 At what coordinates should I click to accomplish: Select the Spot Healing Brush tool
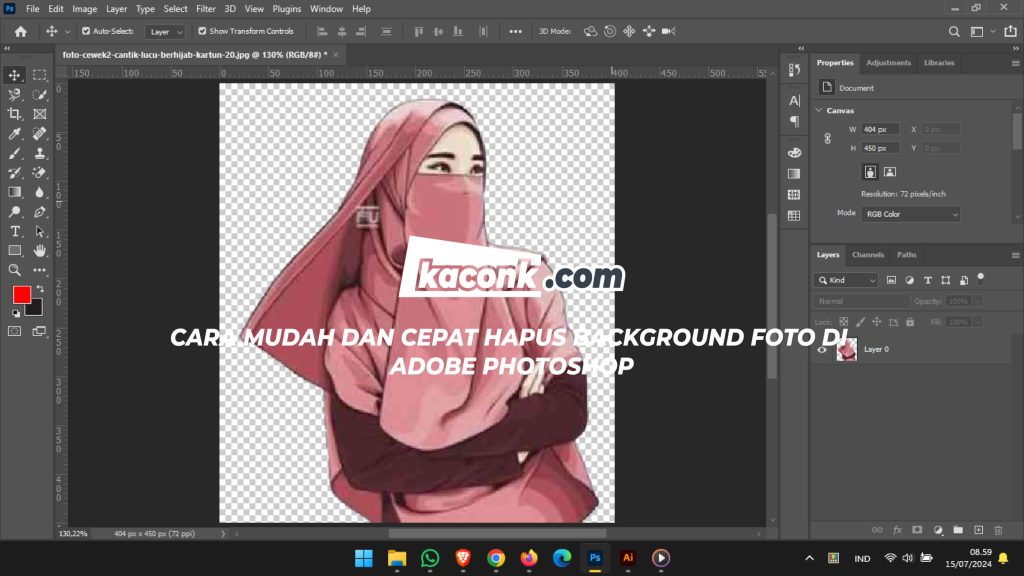(40, 134)
